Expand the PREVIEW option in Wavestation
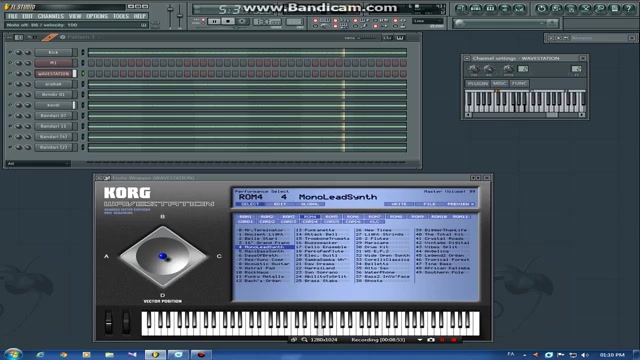Viewport: 640px width, 360px height. click(460, 204)
